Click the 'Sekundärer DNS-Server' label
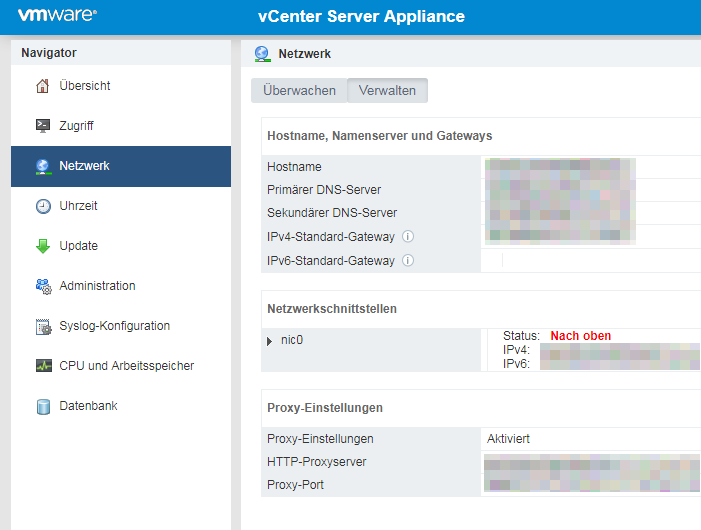701x530 pixels. pos(332,213)
